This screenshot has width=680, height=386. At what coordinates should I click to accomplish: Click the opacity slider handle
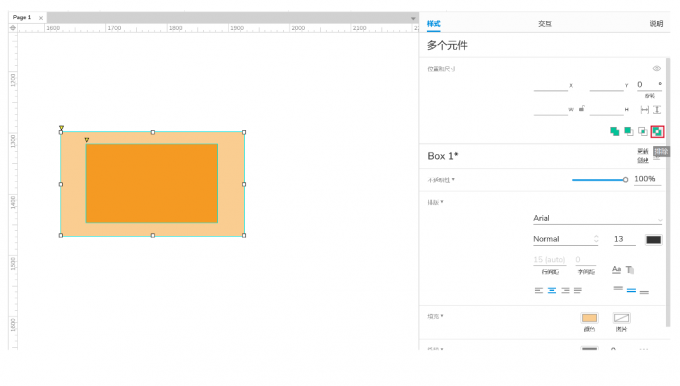[625, 180]
